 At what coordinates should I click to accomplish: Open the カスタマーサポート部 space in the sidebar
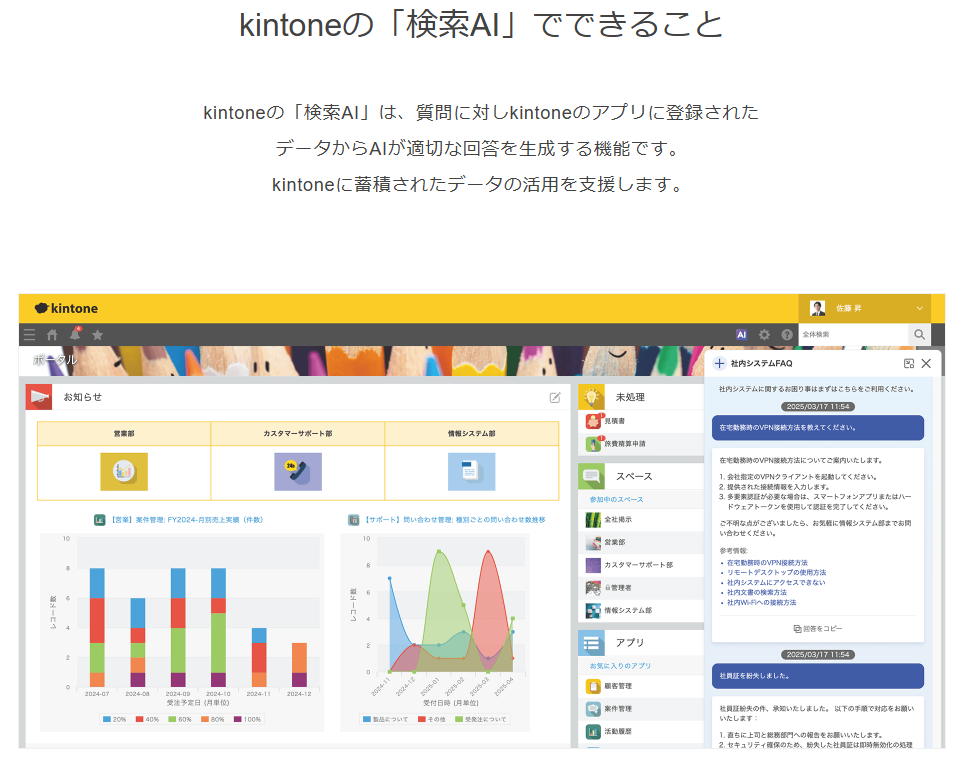[x=641, y=565]
